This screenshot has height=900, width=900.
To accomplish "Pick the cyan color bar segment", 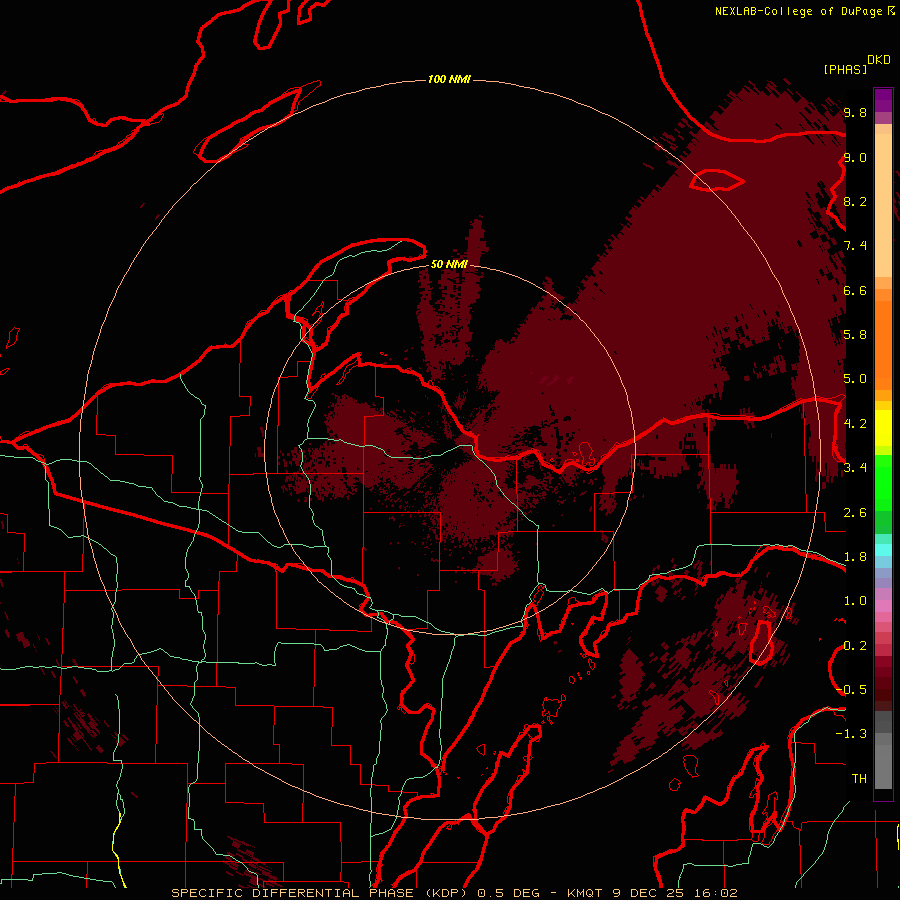I will click(883, 550).
